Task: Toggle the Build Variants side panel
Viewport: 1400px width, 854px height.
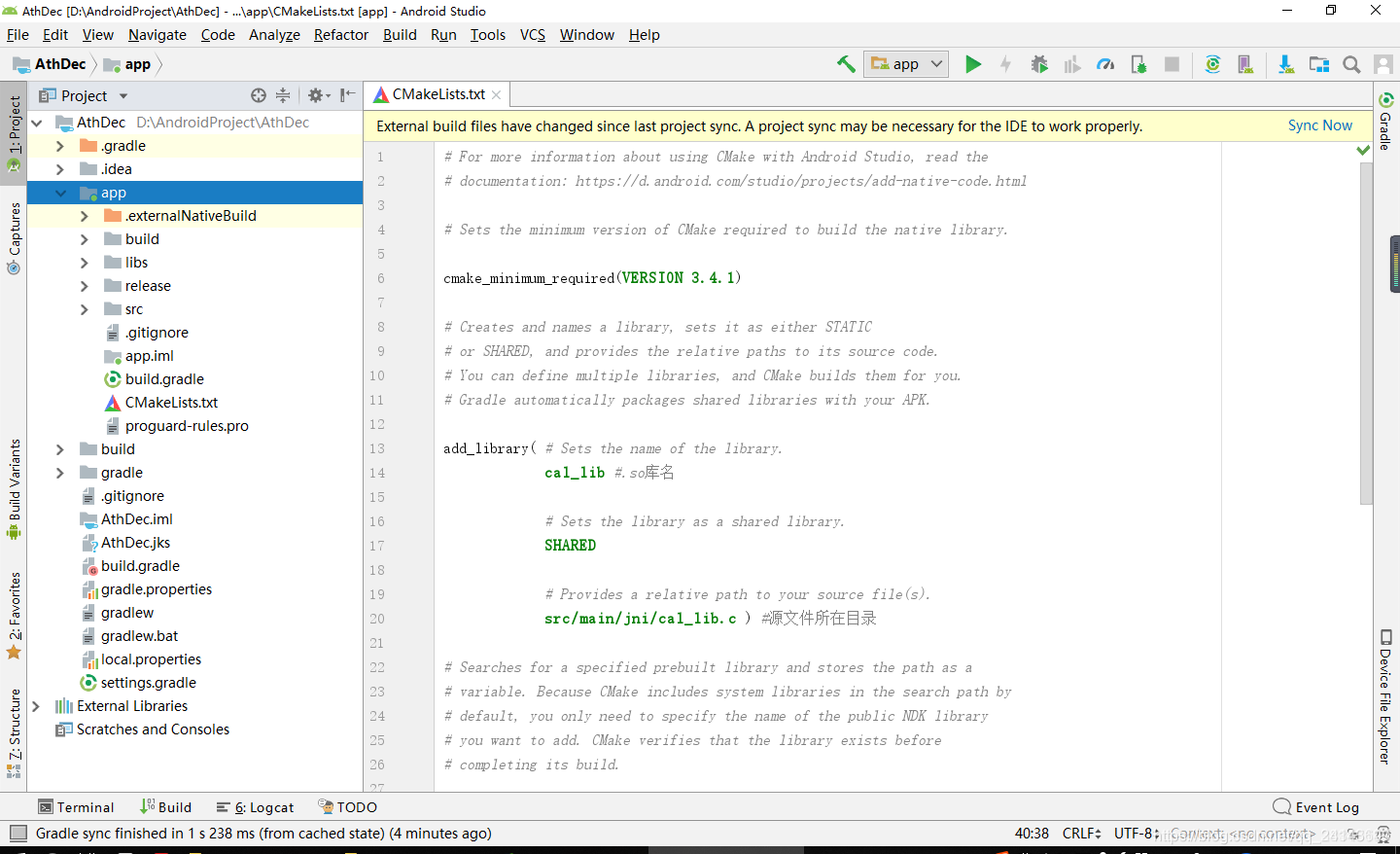Action: [x=14, y=489]
